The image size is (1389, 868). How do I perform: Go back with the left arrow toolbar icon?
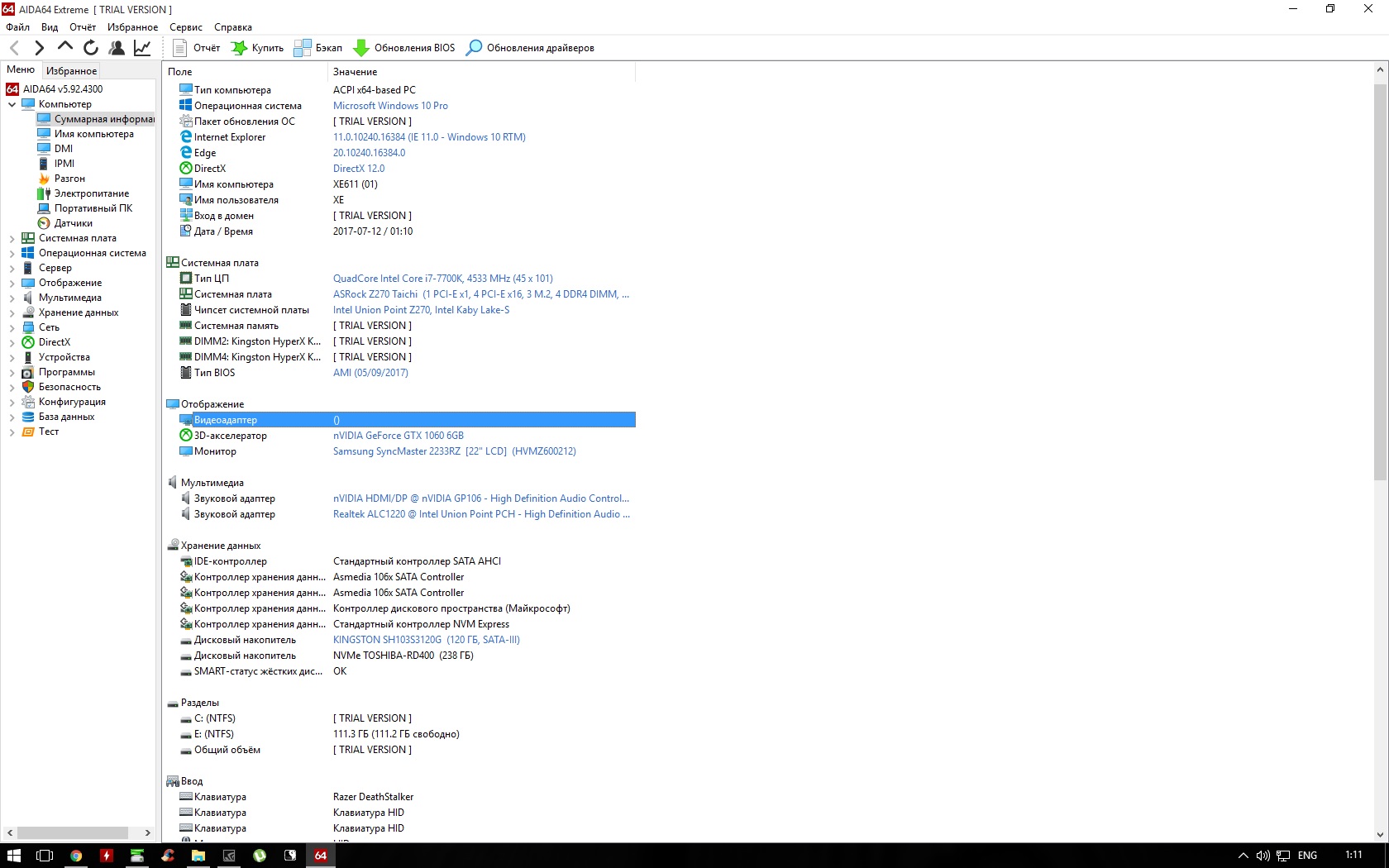point(14,48)
